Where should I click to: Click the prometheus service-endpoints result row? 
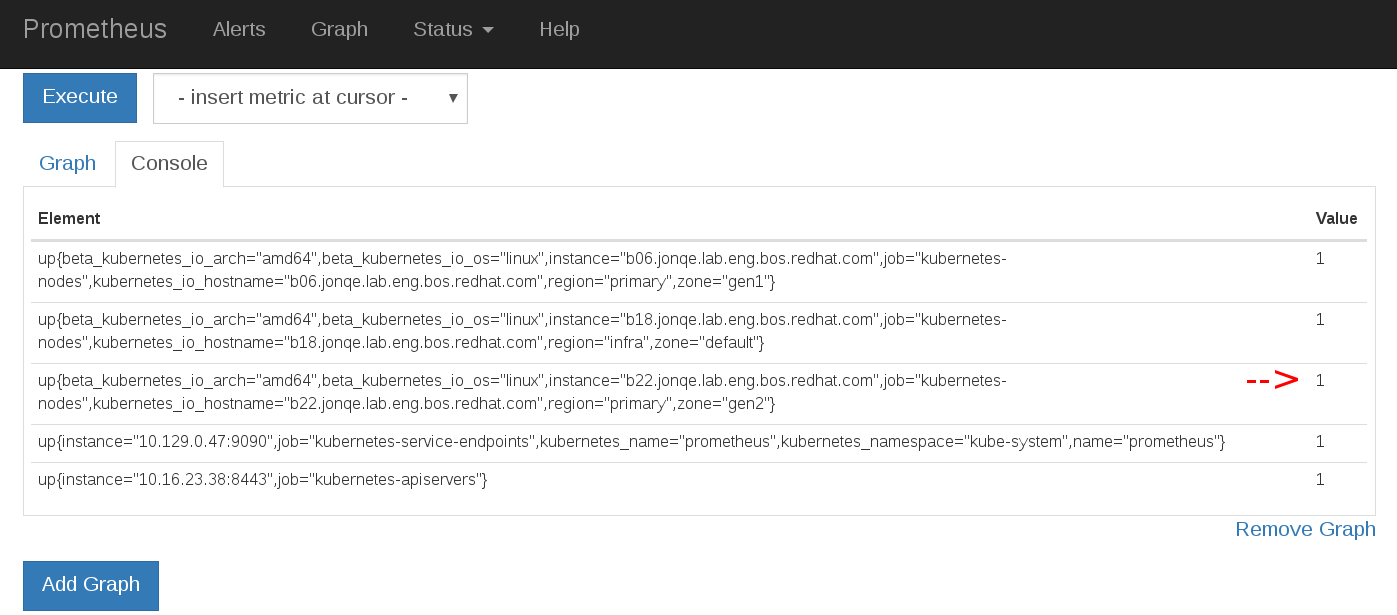630,442
